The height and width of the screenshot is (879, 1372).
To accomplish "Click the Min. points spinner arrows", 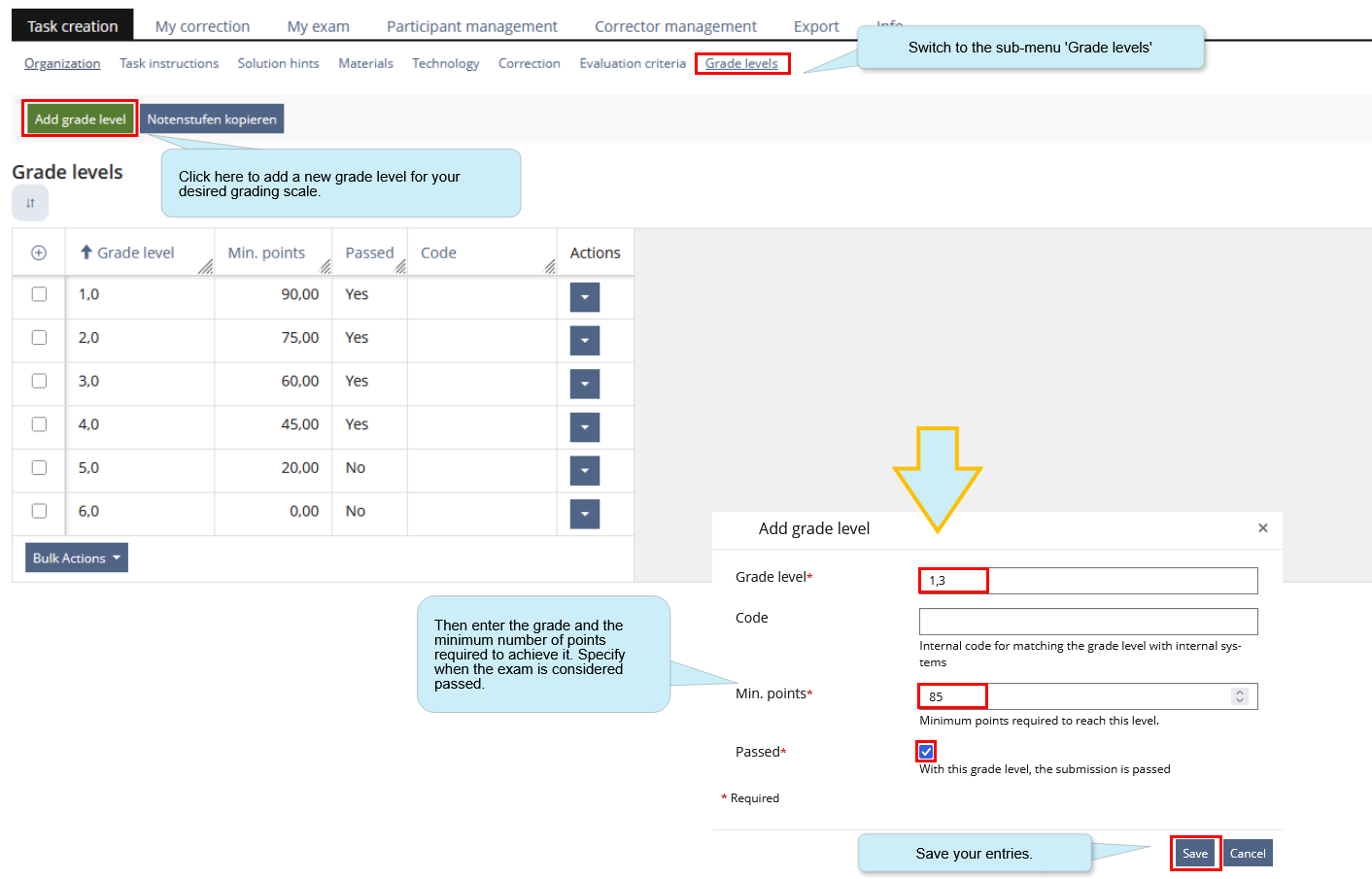I will tap(1239, 696).
